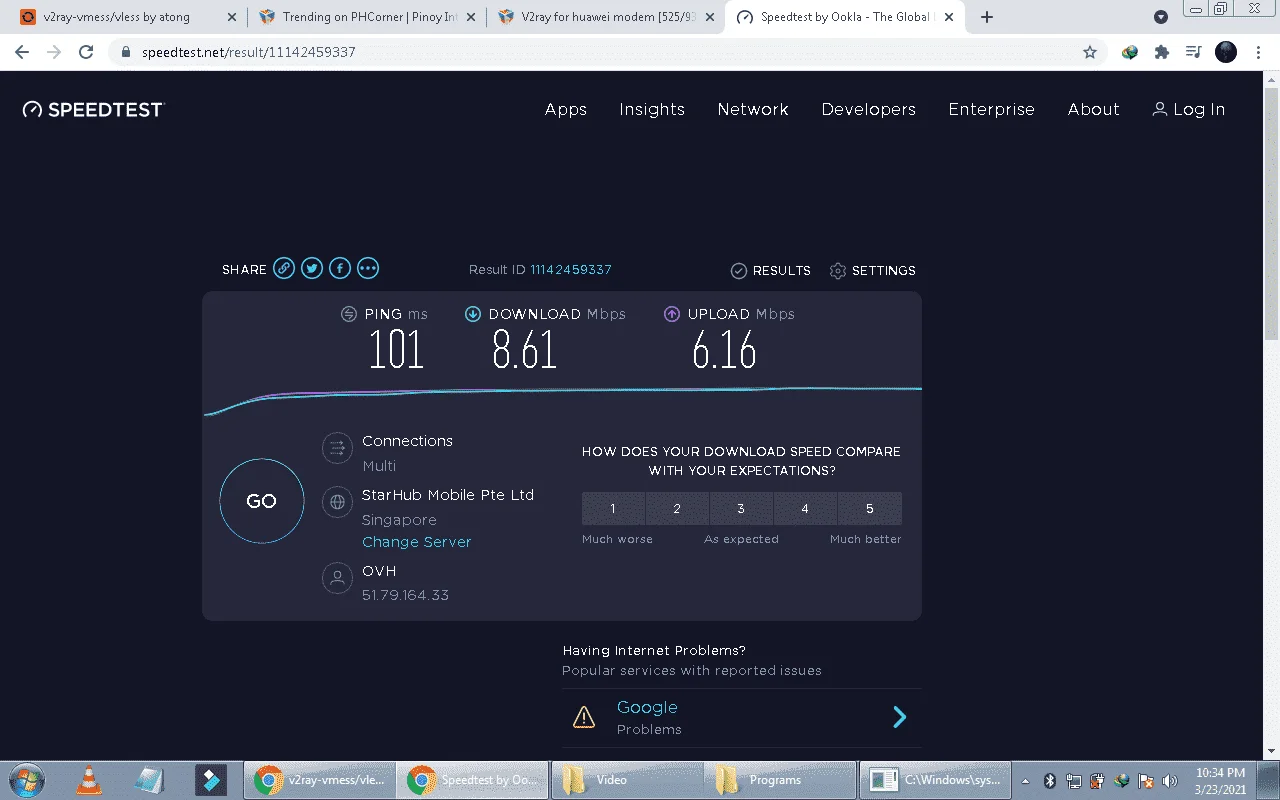Share the result on Twitter
Image resolution: width=1280 pixels, height=800 pixels.
point(312,268)
